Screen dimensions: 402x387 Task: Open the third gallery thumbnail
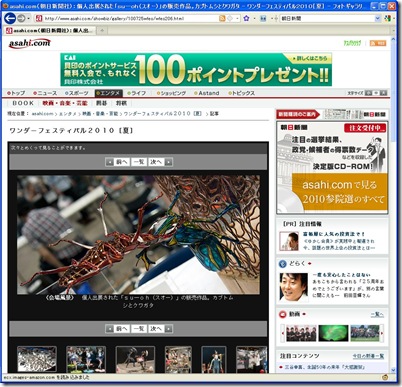135,359
